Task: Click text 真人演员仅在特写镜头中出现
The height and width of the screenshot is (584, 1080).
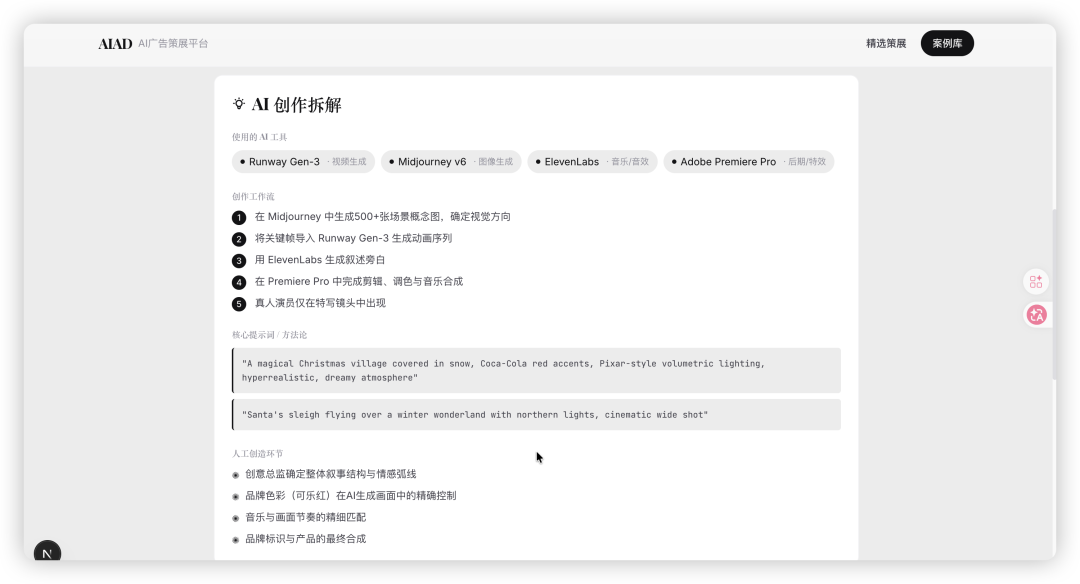Action: (x=320, y=303)
